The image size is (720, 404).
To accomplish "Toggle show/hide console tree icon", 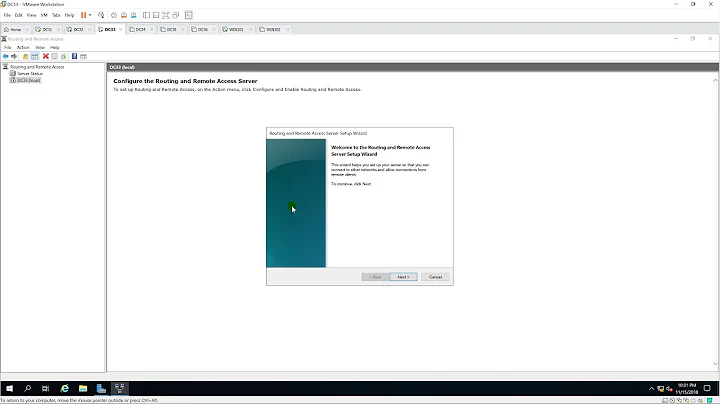I will pyautogui.click(x=34, y=56).
